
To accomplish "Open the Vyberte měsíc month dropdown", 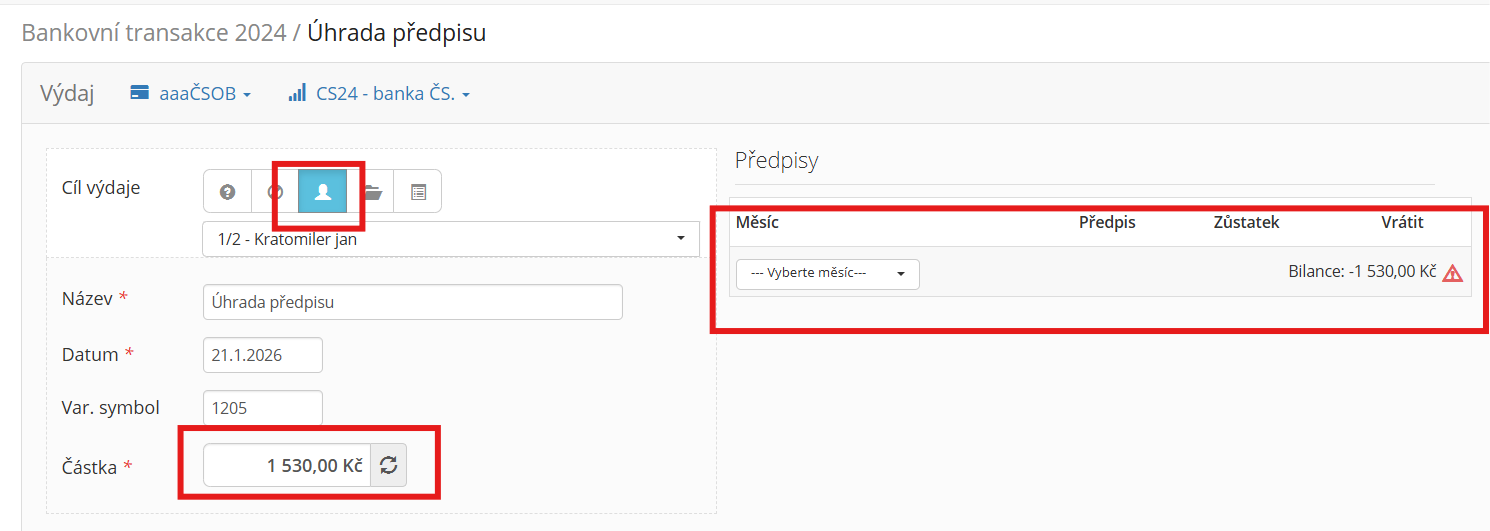I will [x=827, y=274].
